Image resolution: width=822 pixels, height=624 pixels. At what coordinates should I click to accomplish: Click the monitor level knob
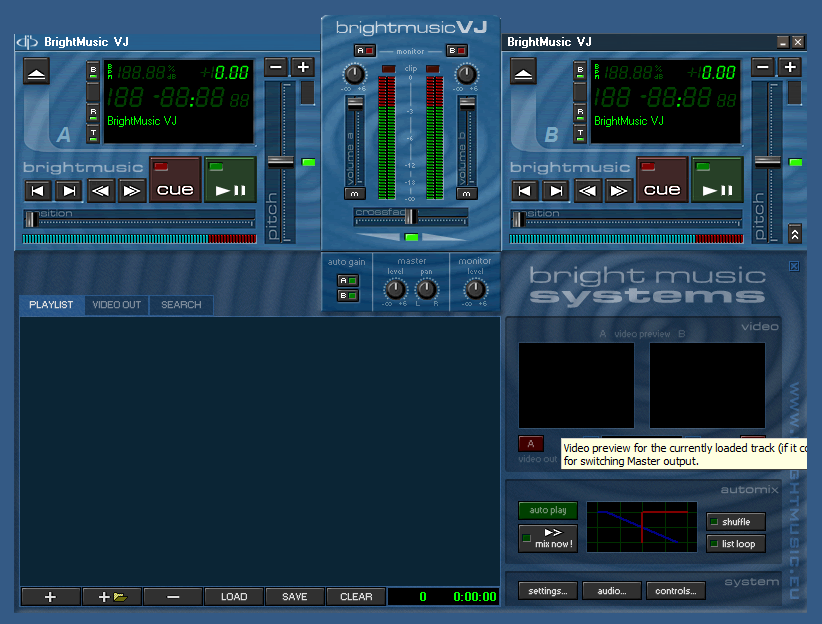(475, 289)
